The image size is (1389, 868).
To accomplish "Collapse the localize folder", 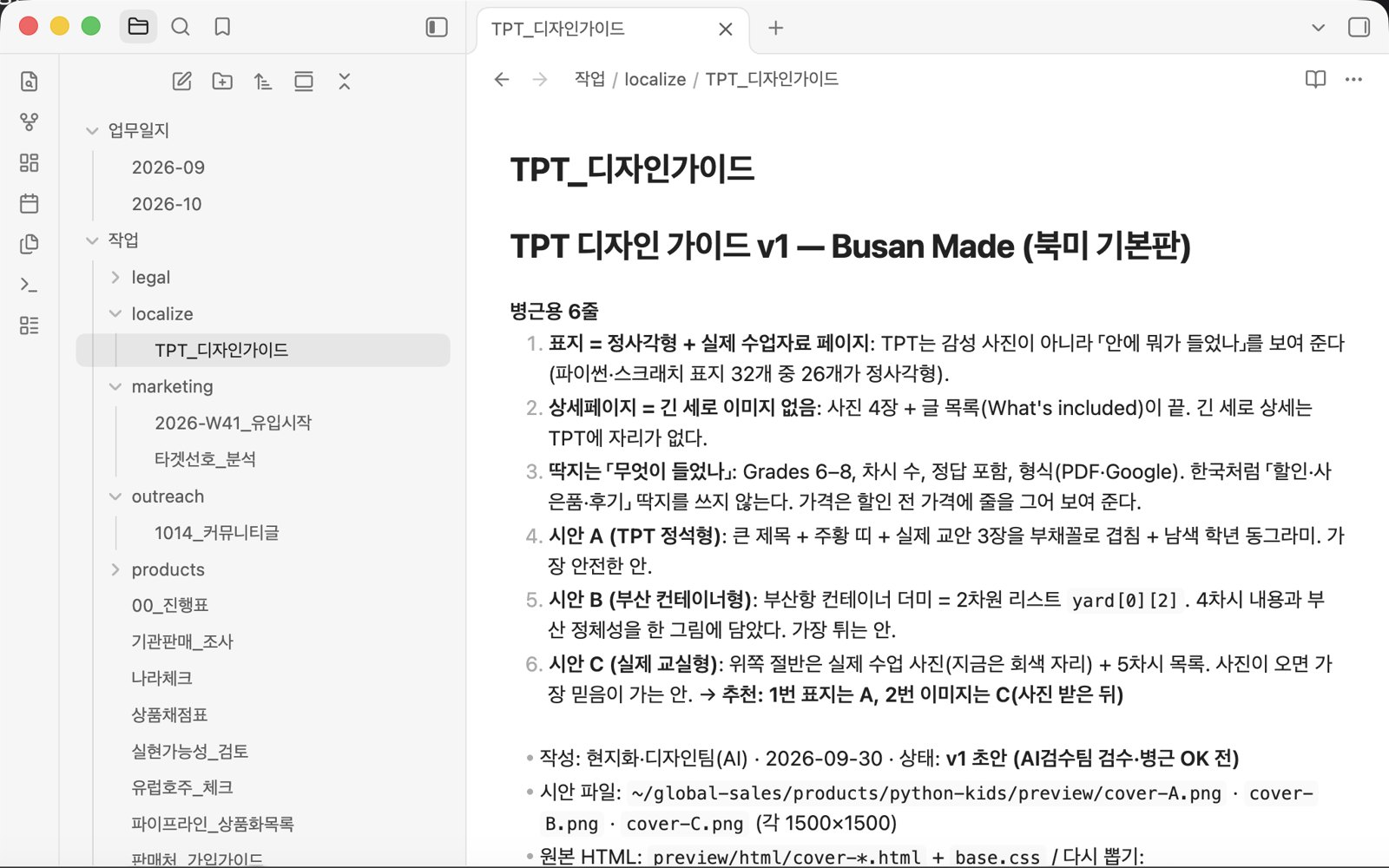I will tap(115, 313).
